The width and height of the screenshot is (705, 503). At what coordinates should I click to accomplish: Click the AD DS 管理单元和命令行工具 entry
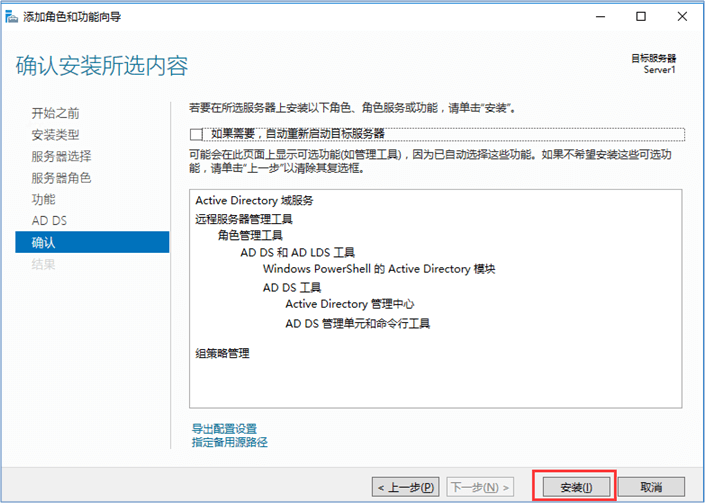(x=358, y=323)
